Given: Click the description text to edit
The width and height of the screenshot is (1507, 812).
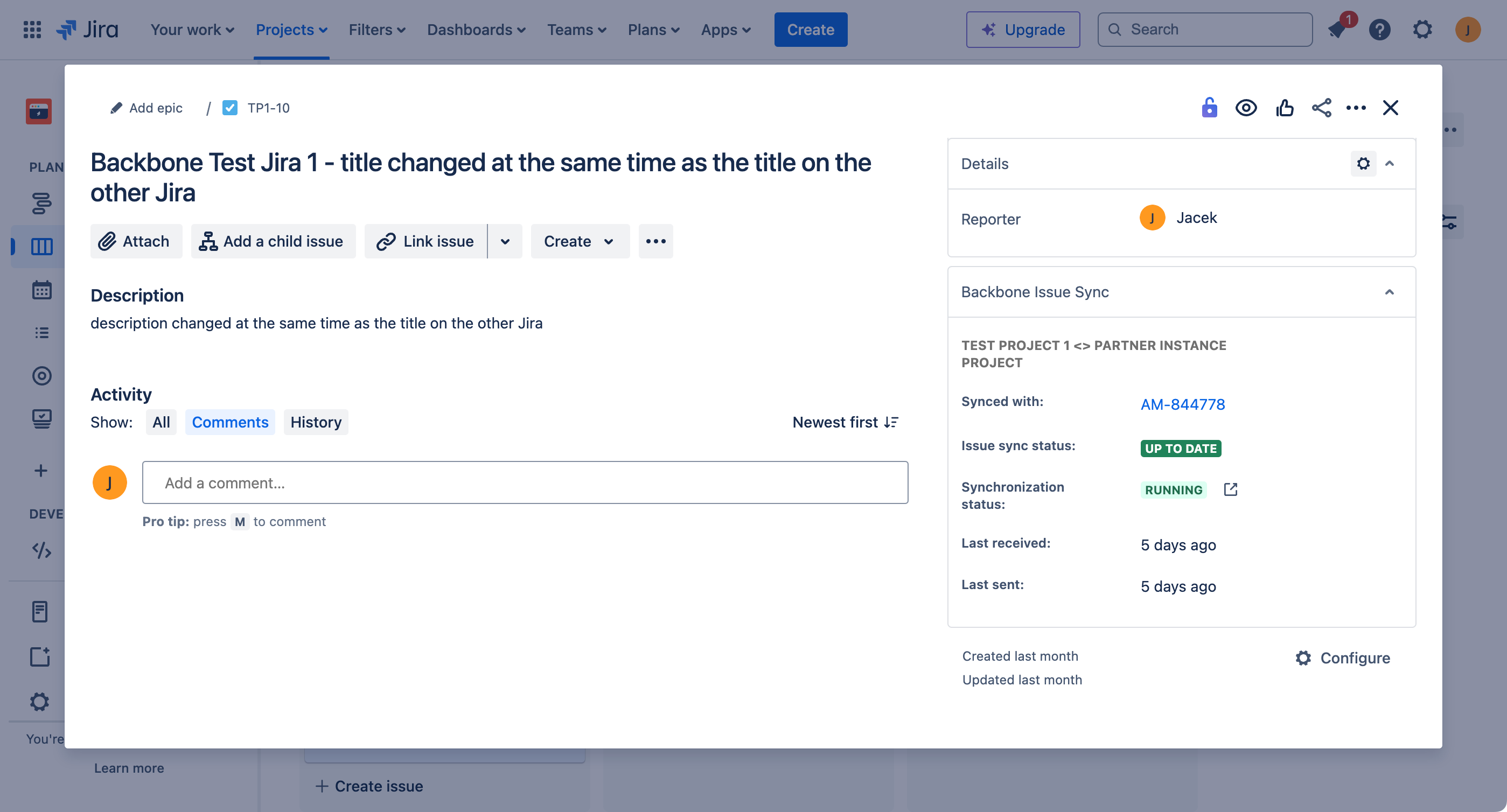Looking at the screenshot, I should pos(317,323).
